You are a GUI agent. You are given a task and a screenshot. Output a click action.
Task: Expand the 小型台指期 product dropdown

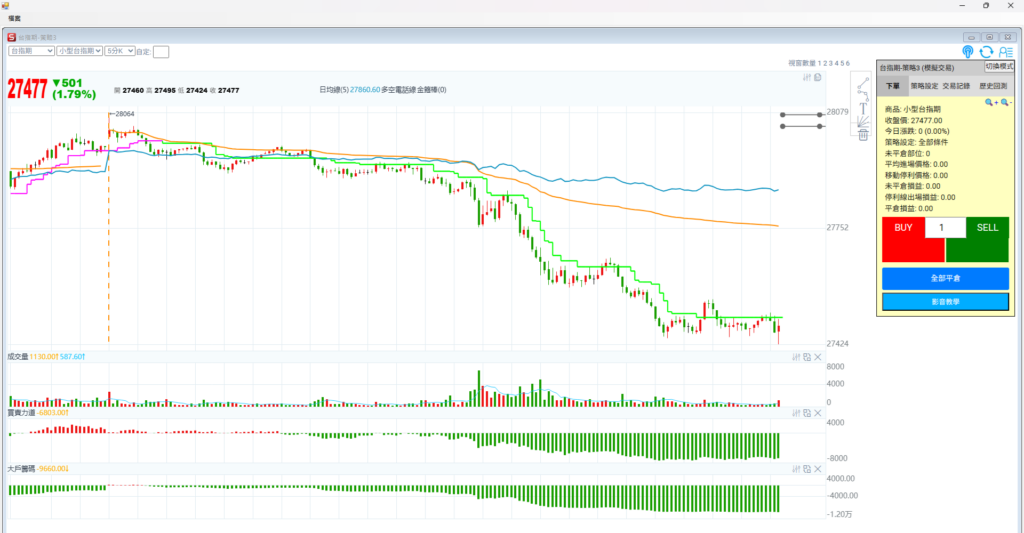[79, 50]
